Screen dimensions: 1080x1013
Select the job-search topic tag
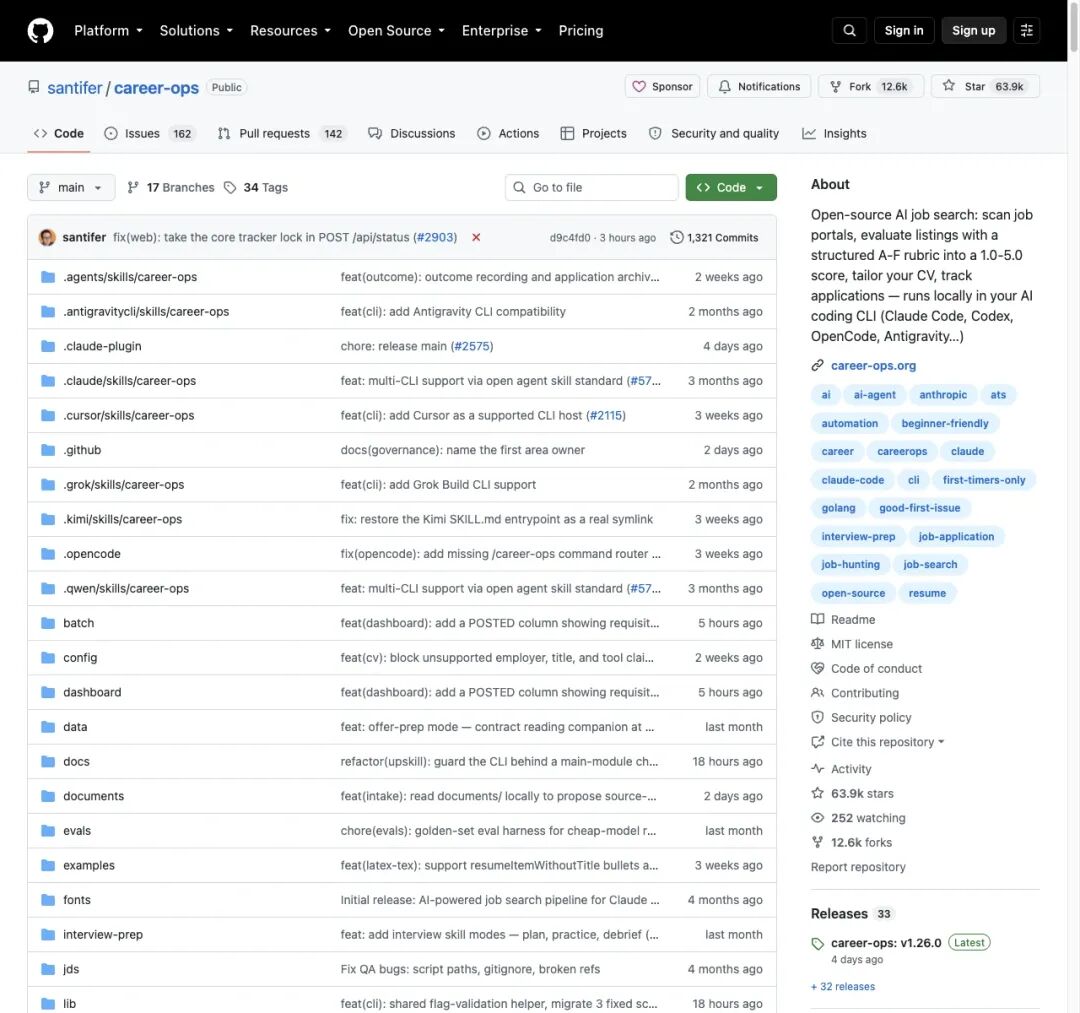coord(930,564)
